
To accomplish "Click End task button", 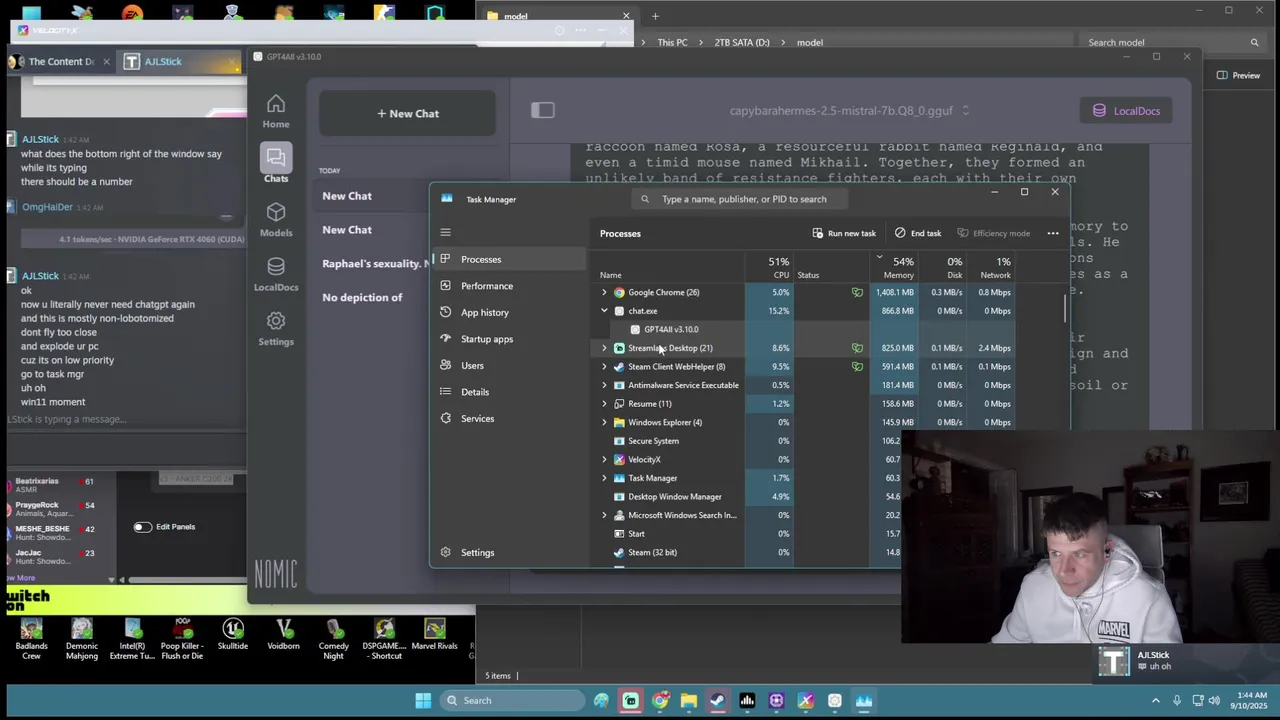I will click(x=918, y=233).
